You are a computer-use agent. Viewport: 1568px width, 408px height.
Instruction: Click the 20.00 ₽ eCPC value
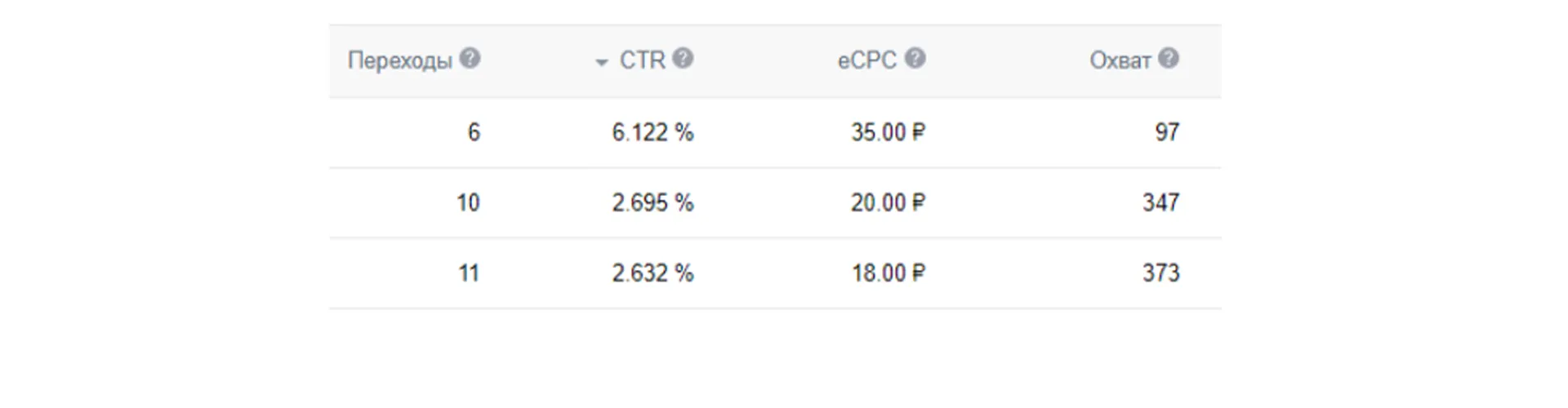coord(888,202)
